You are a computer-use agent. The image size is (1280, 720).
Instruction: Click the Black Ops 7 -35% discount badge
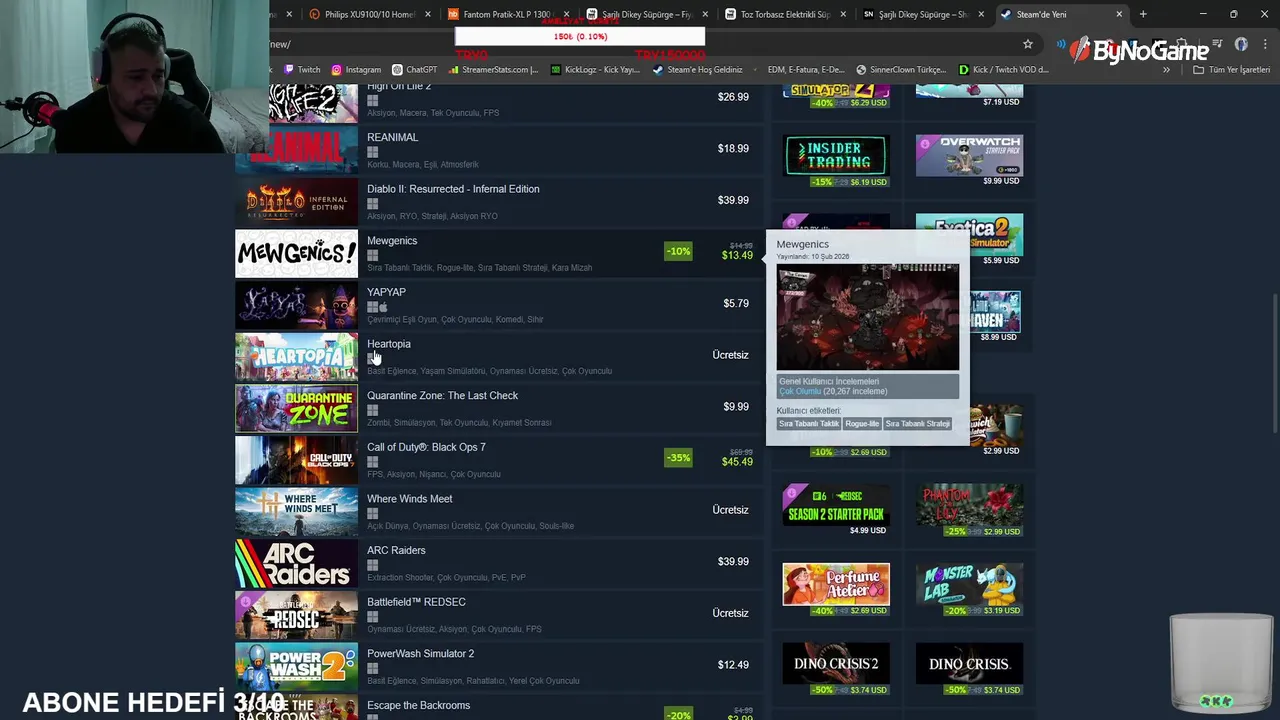[678, 458]
